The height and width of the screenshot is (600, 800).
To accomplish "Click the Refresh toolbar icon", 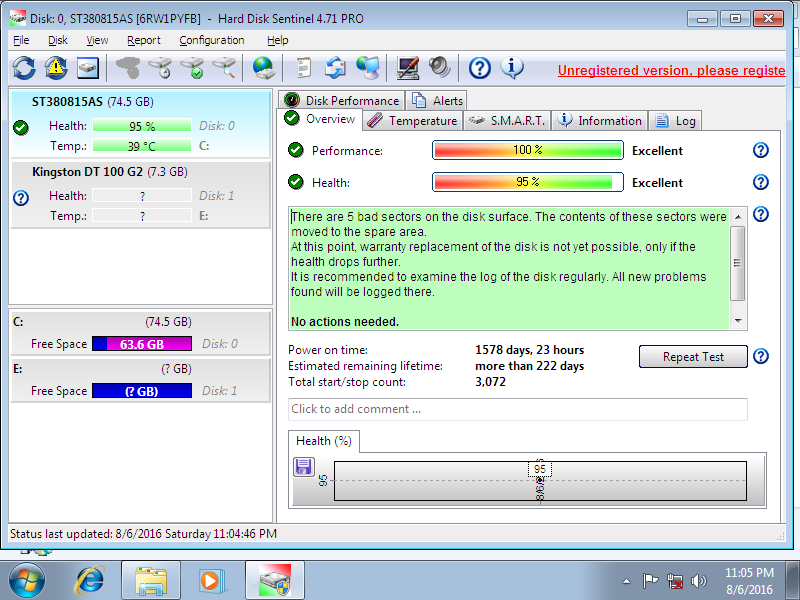I will click(23, 68).
